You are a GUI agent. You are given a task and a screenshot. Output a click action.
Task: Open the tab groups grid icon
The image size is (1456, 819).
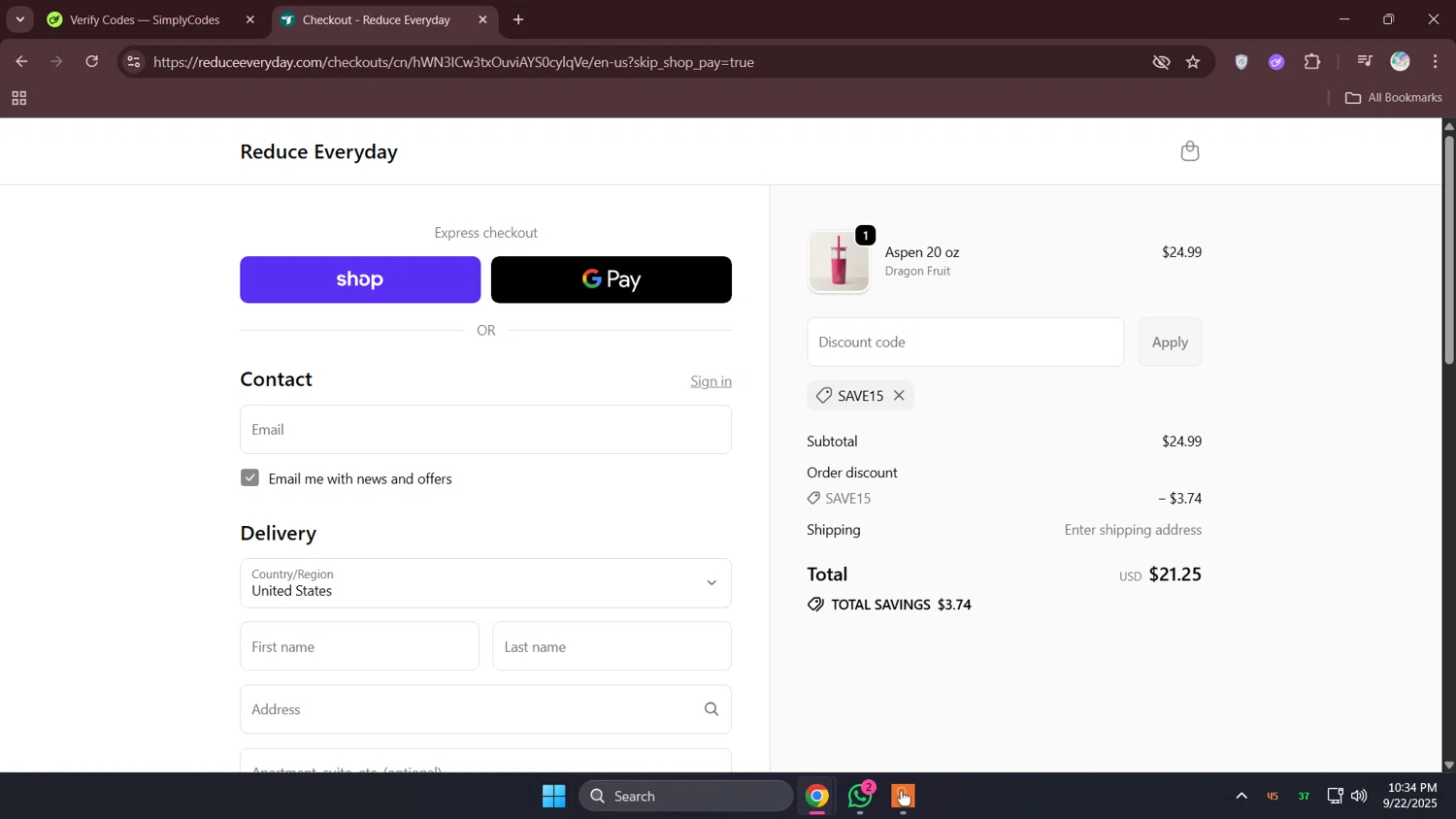pos(18,98)
